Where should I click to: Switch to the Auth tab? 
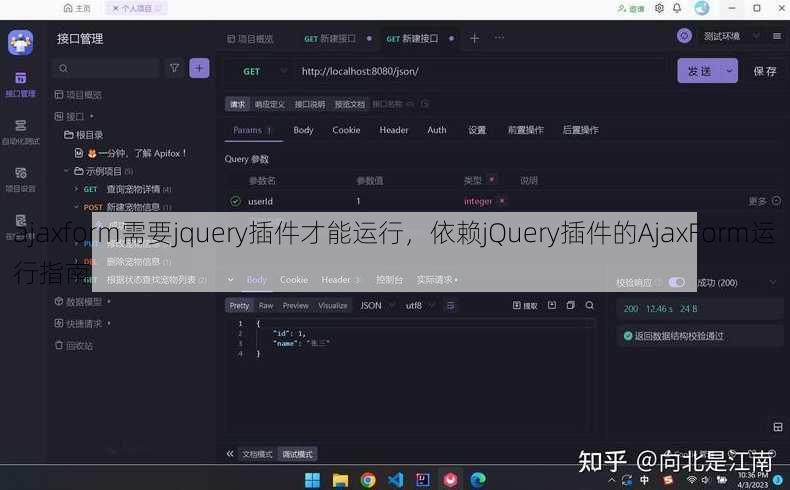pyautogui.click(x=436, y=130)
